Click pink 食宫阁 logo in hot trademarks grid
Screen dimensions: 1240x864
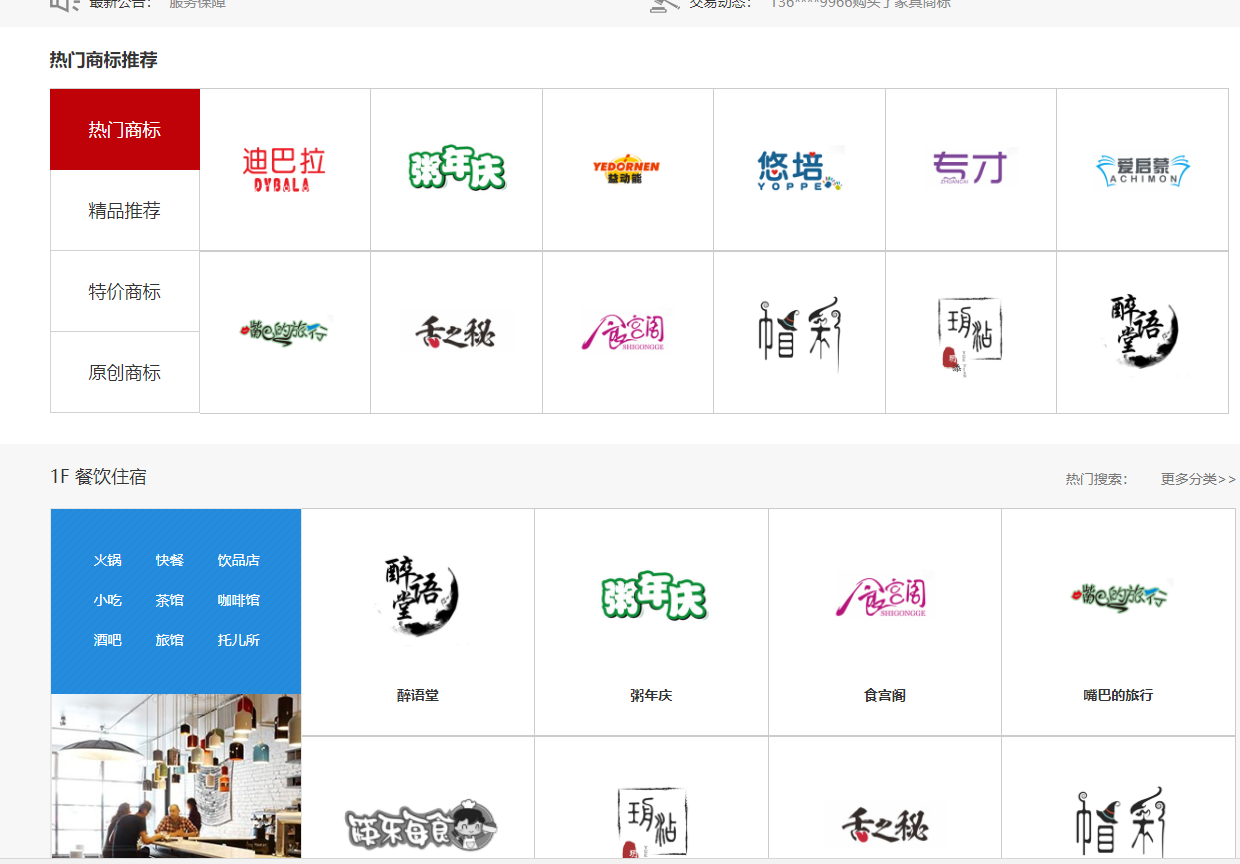point(623,331)
